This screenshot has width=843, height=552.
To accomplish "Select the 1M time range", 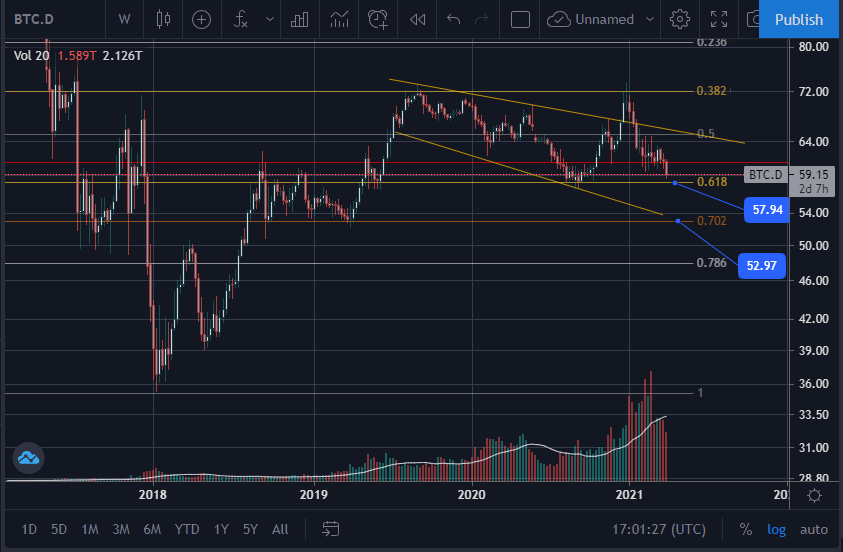I will point(90,529).
